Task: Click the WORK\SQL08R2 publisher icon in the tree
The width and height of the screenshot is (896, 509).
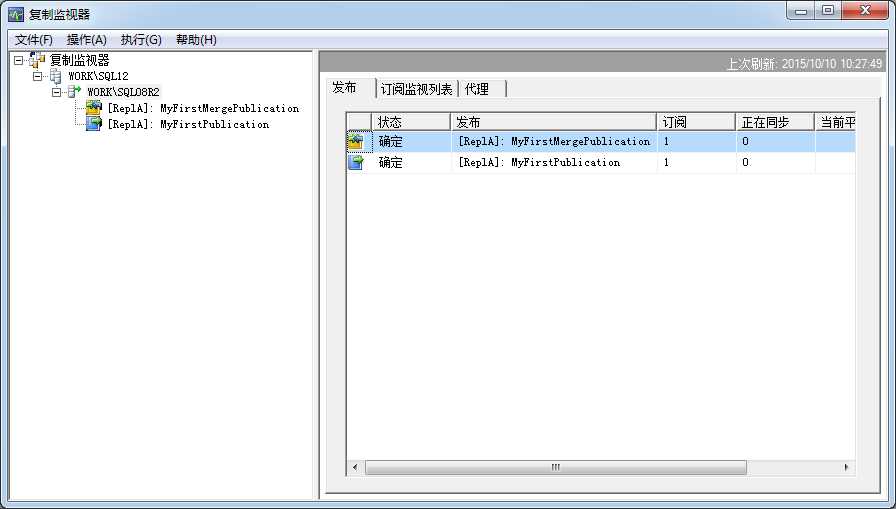Action: click(74, 91)
